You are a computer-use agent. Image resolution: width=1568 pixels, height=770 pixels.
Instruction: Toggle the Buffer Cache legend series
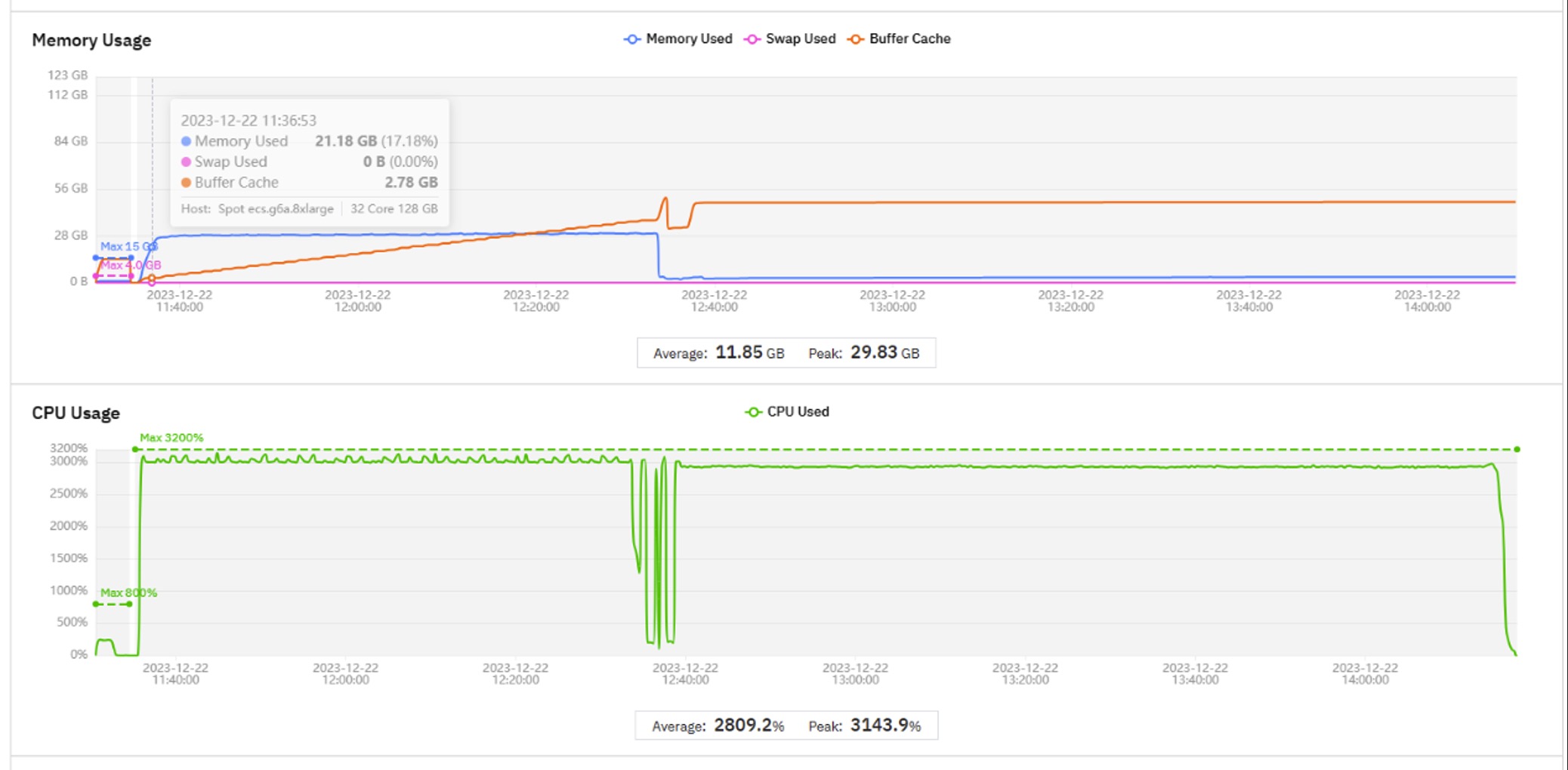point(899,38)
